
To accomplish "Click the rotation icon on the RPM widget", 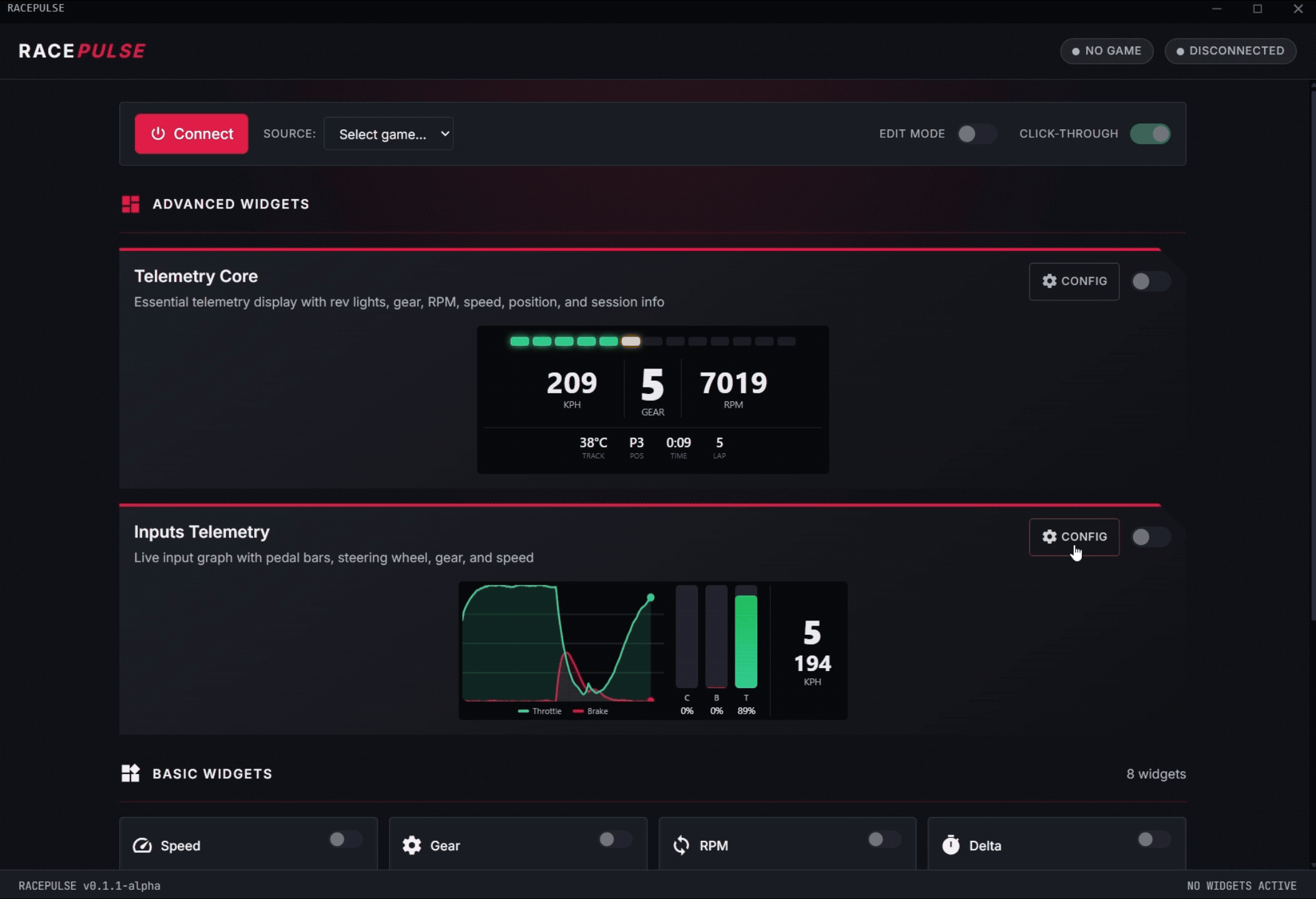I will (x=681, y=845).
